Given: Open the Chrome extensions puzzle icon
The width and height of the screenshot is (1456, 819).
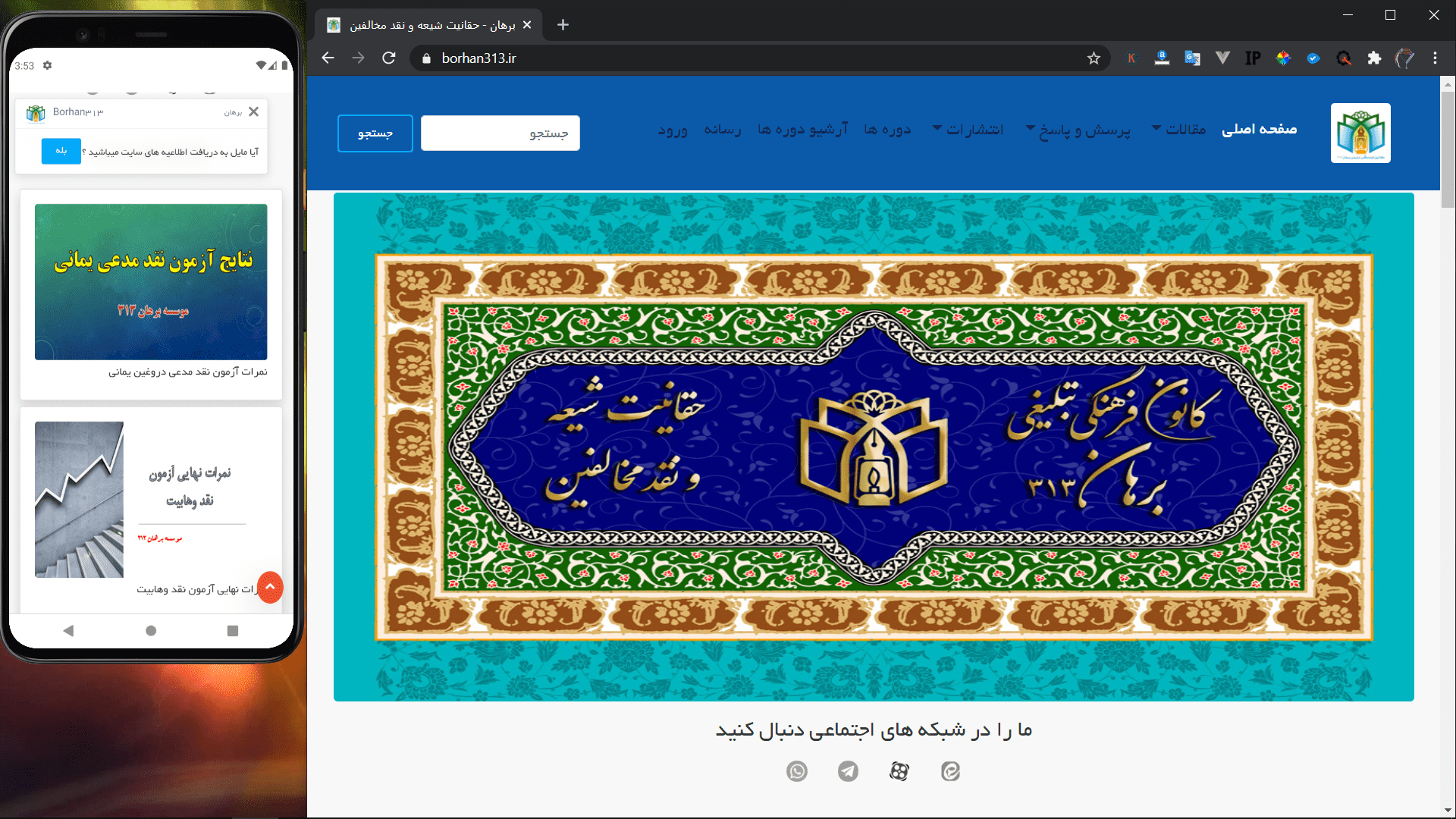Looking at the screenshot, I should [1374, 58].
